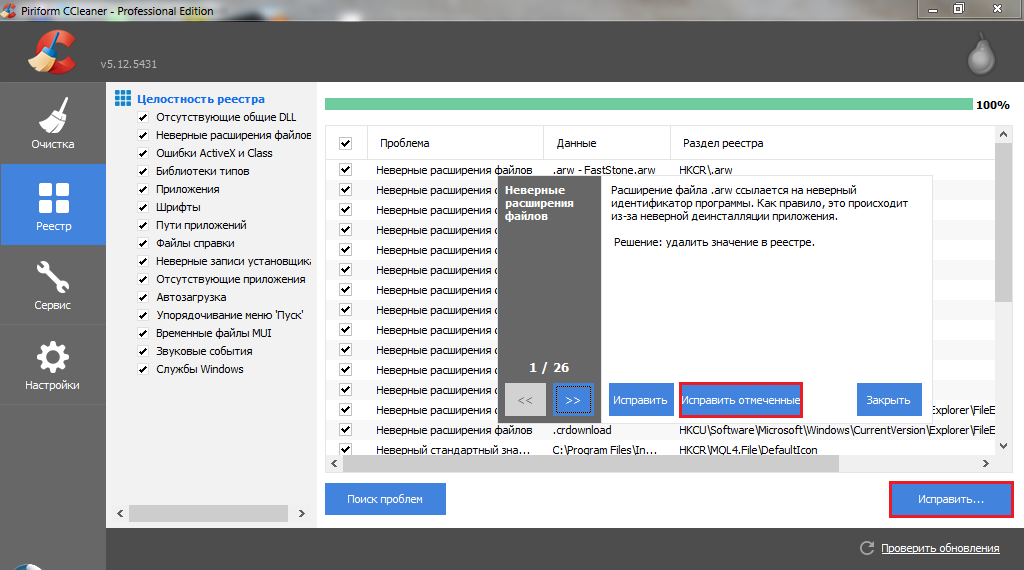
Task: Click the Упорядочивание меню 'Пуск' item
Action: click(x=229, y=315)
